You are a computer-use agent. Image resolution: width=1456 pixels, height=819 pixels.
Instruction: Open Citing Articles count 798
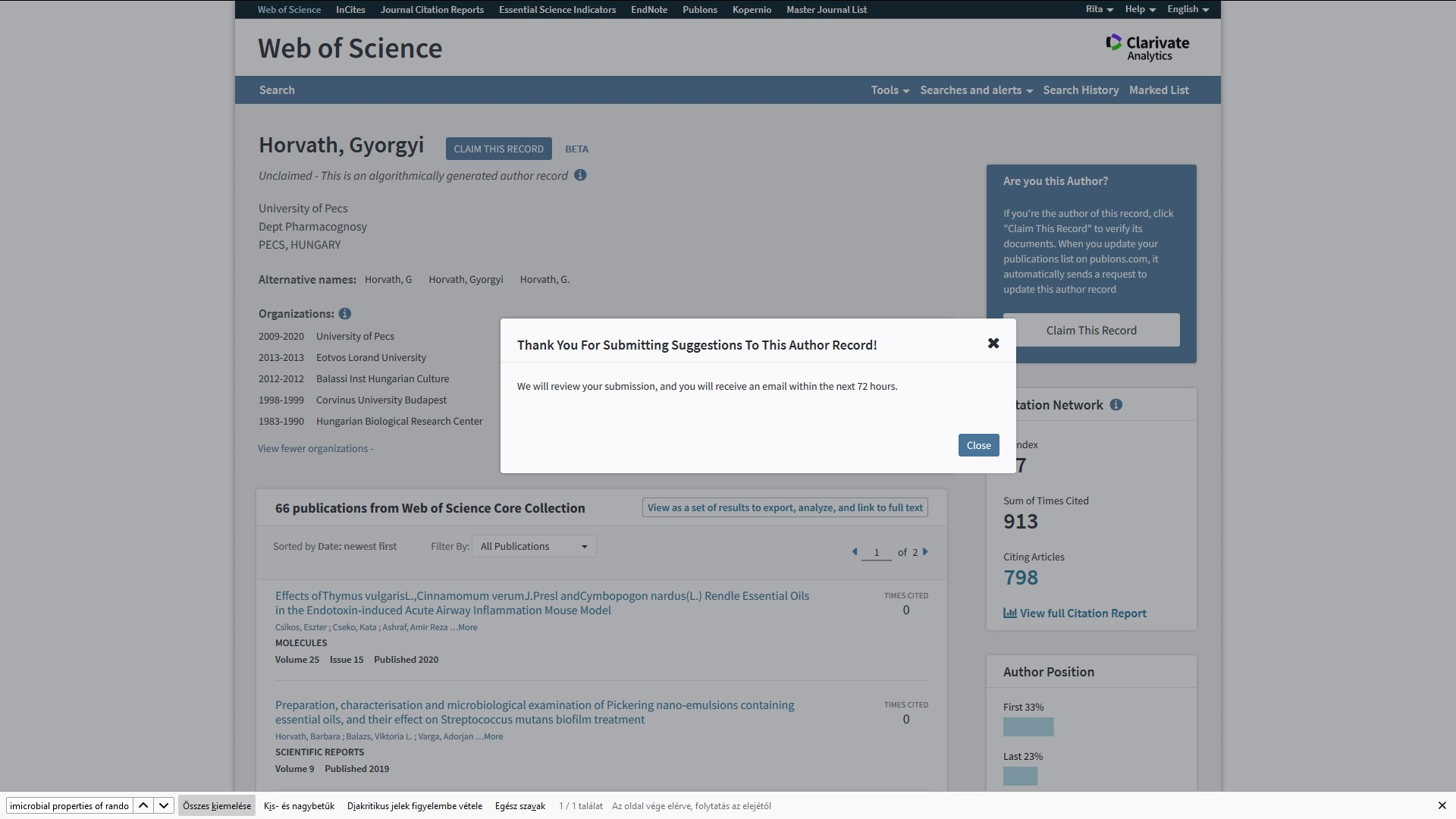[x=1021, y=577]
